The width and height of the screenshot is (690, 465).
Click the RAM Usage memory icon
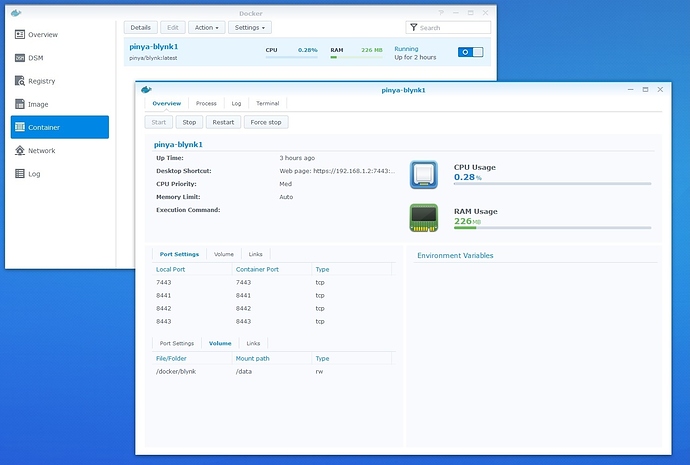(424, 218)
